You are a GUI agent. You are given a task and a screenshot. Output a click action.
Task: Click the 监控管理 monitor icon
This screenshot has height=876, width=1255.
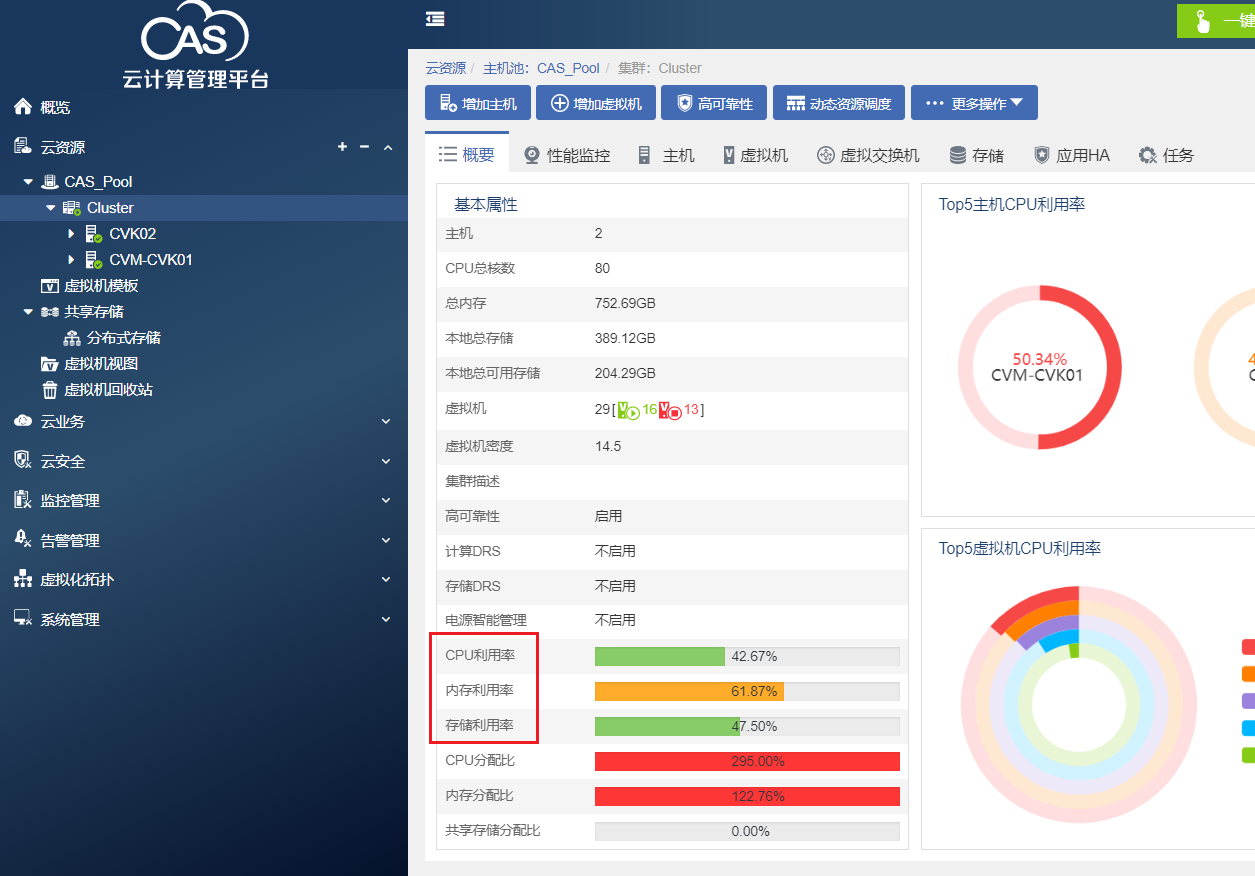[23, 500]
